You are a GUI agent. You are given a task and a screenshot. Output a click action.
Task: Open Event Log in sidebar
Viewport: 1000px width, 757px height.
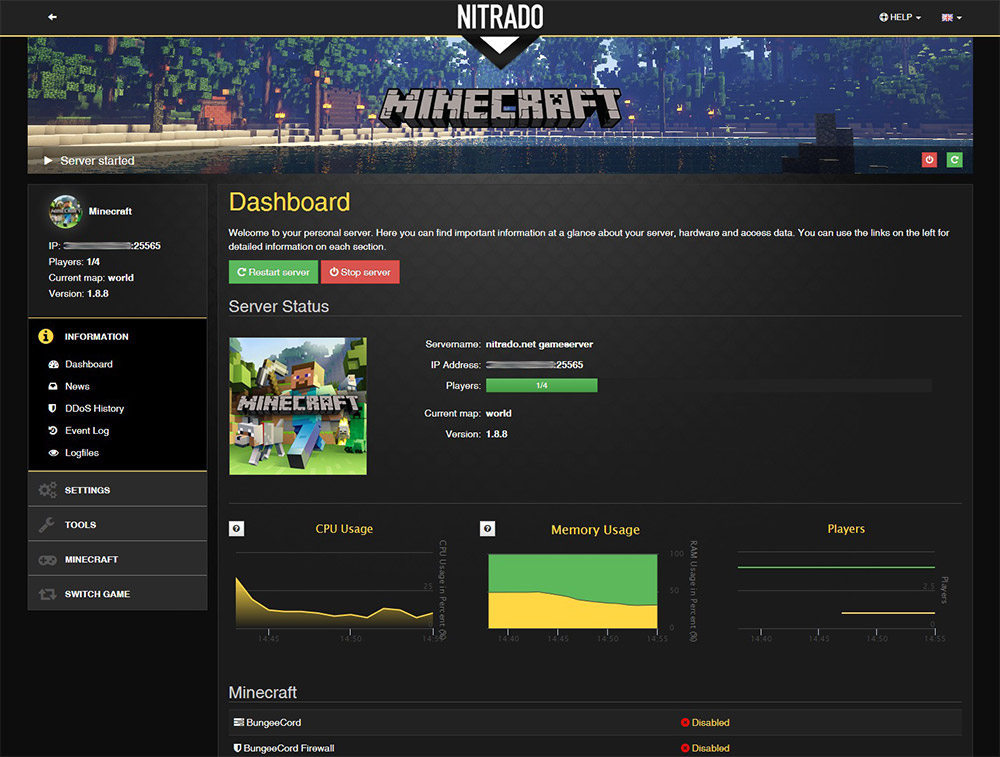(87, 431)
